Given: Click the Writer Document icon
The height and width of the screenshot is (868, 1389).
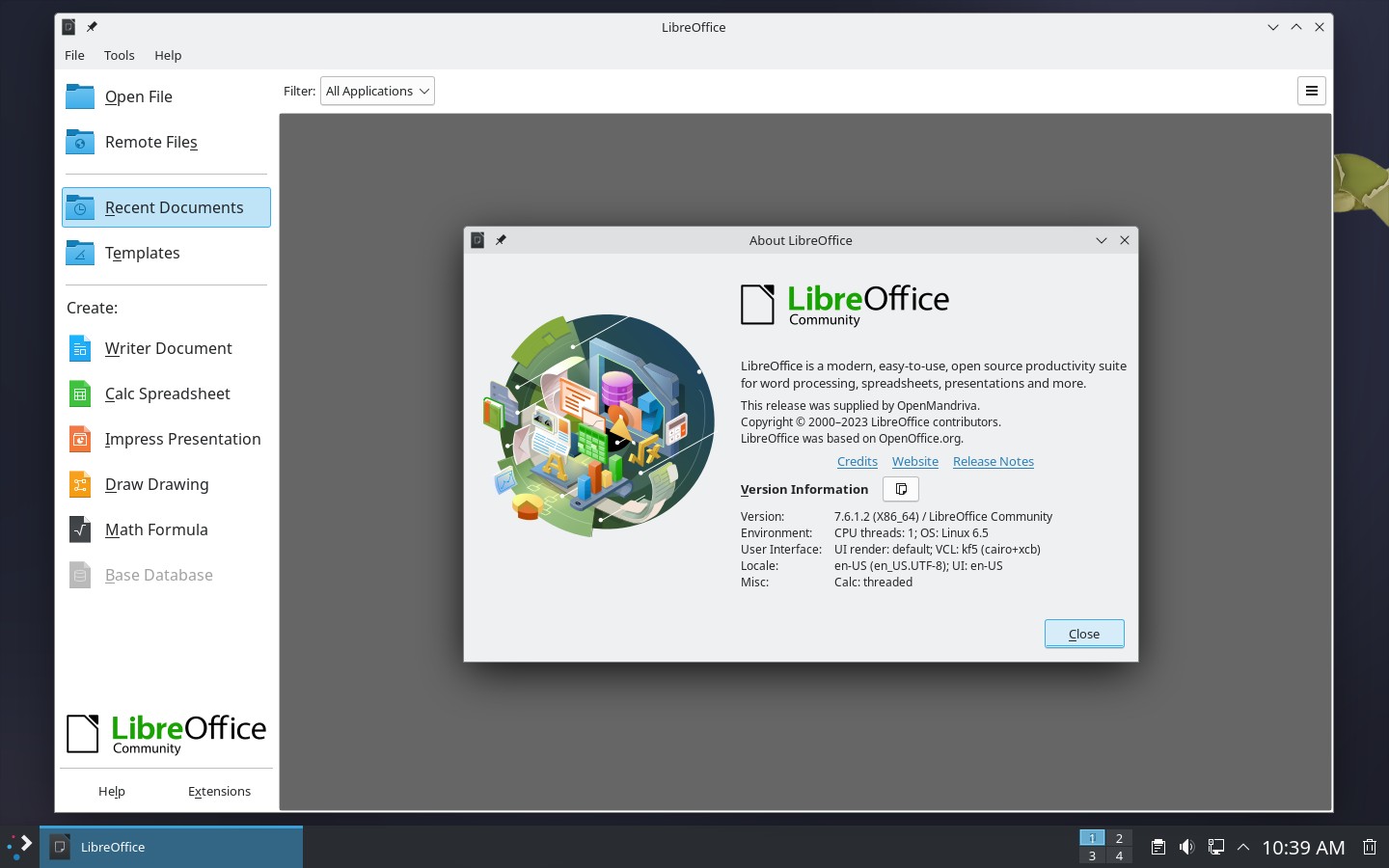Looking at the screenshot, I should point(80,348).
